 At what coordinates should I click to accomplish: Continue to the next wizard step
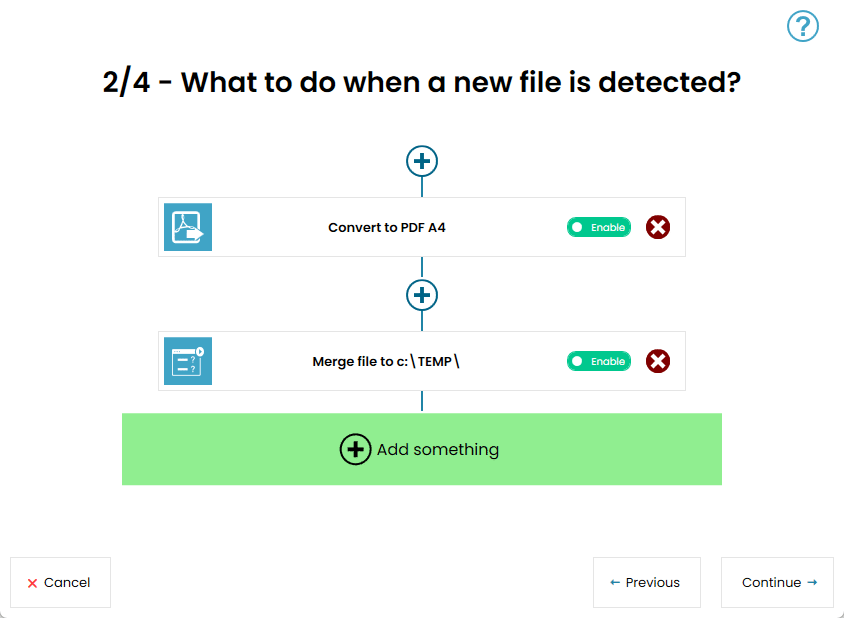point(777,583)
